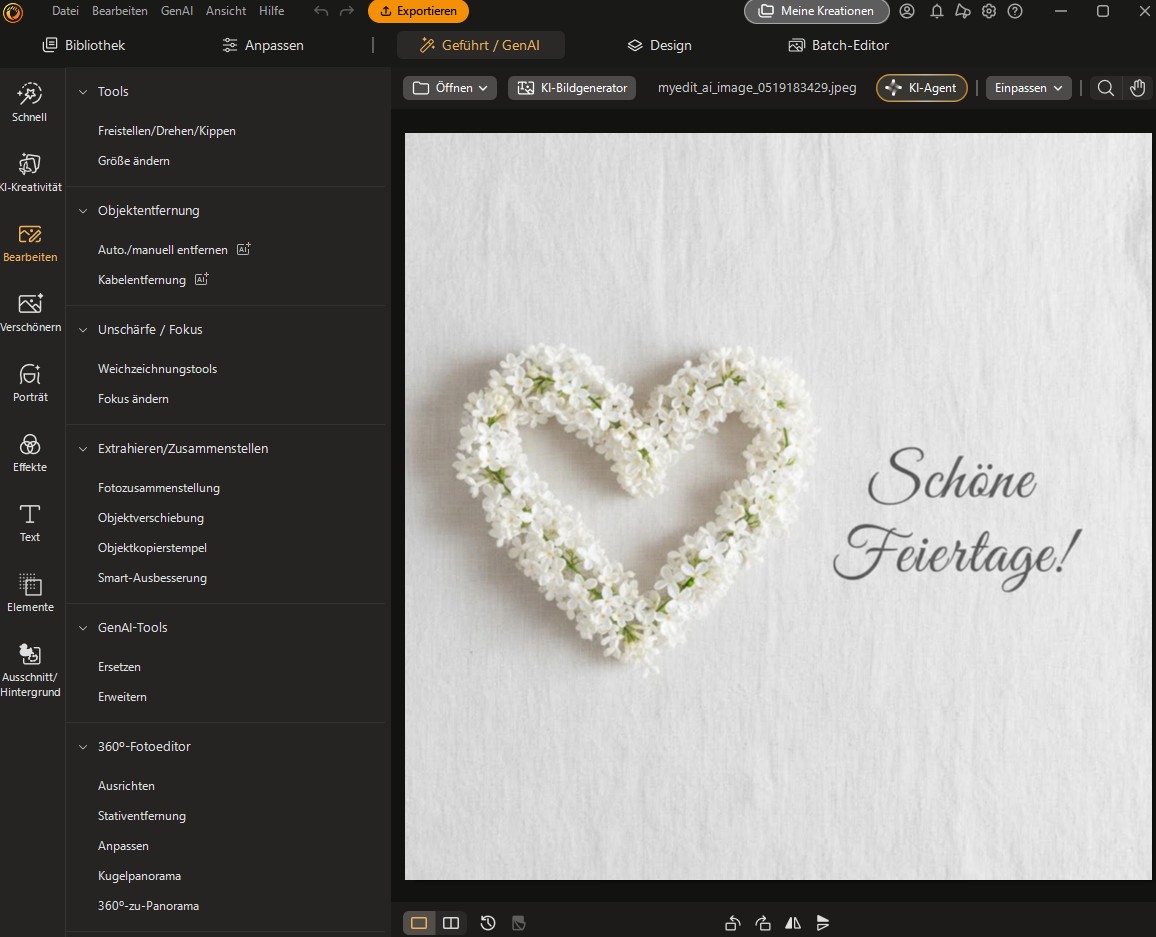Image resolution: width=1156 pixels, height=937 pixels.
Task: Open Fotozusammenstellung
Action: [x=159, y=488]
